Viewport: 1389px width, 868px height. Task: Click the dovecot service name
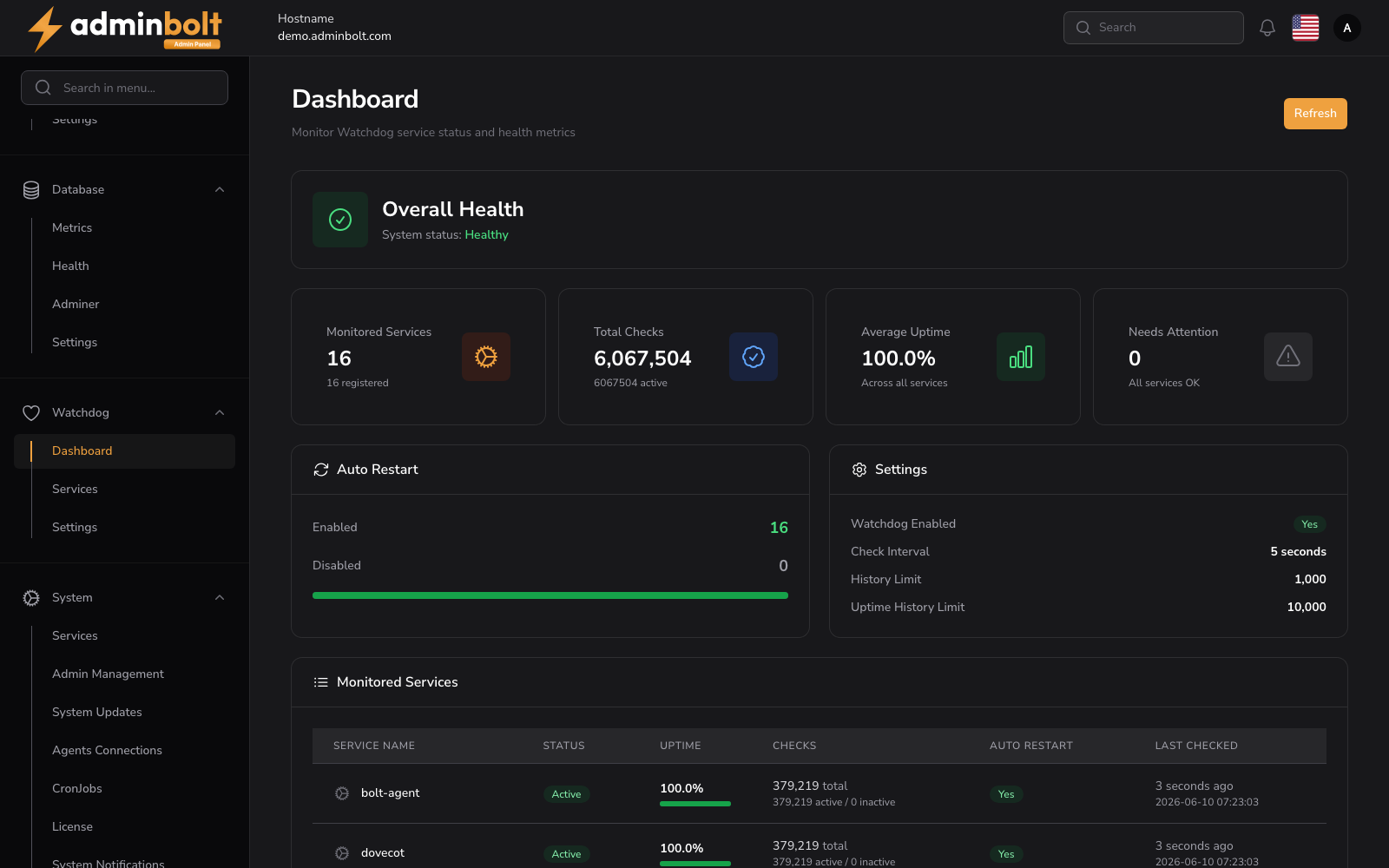point(383,853)
